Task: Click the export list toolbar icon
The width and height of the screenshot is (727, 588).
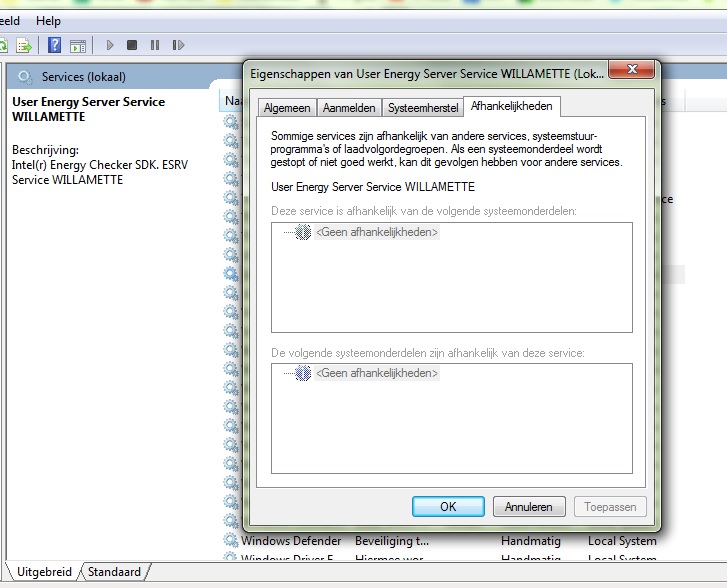Action: click(24, 45)
